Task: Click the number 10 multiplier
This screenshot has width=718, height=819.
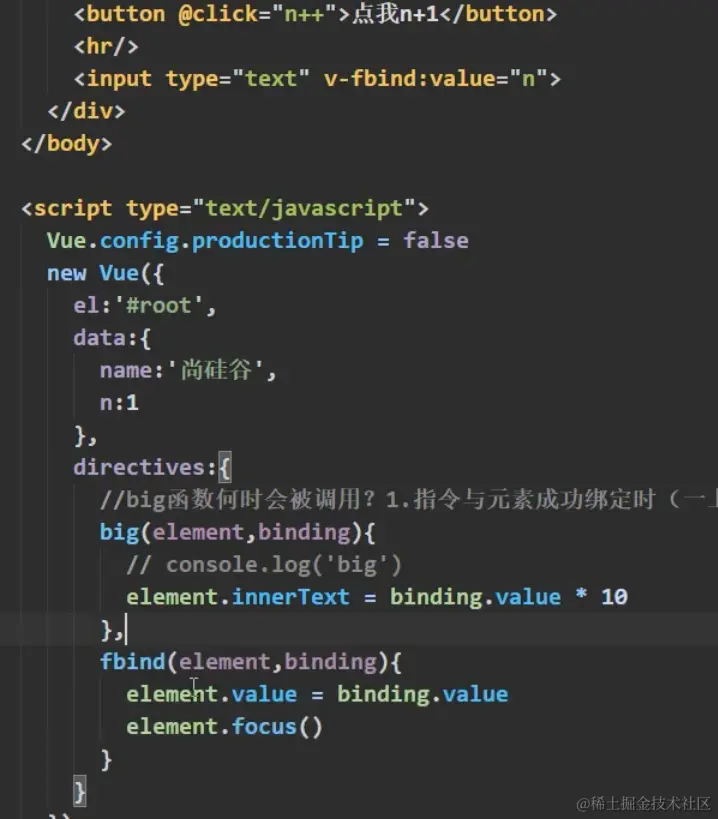Action: pyautogui.click(x=614, y=597)
